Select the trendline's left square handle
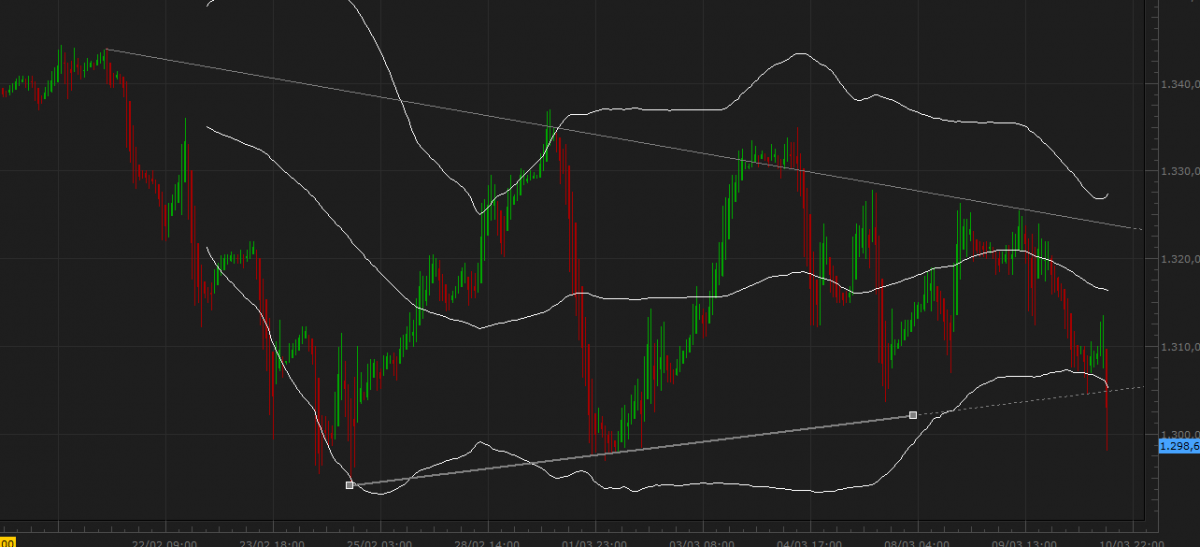This screenshot has width=1200, height=547. (x=349, y=485)
